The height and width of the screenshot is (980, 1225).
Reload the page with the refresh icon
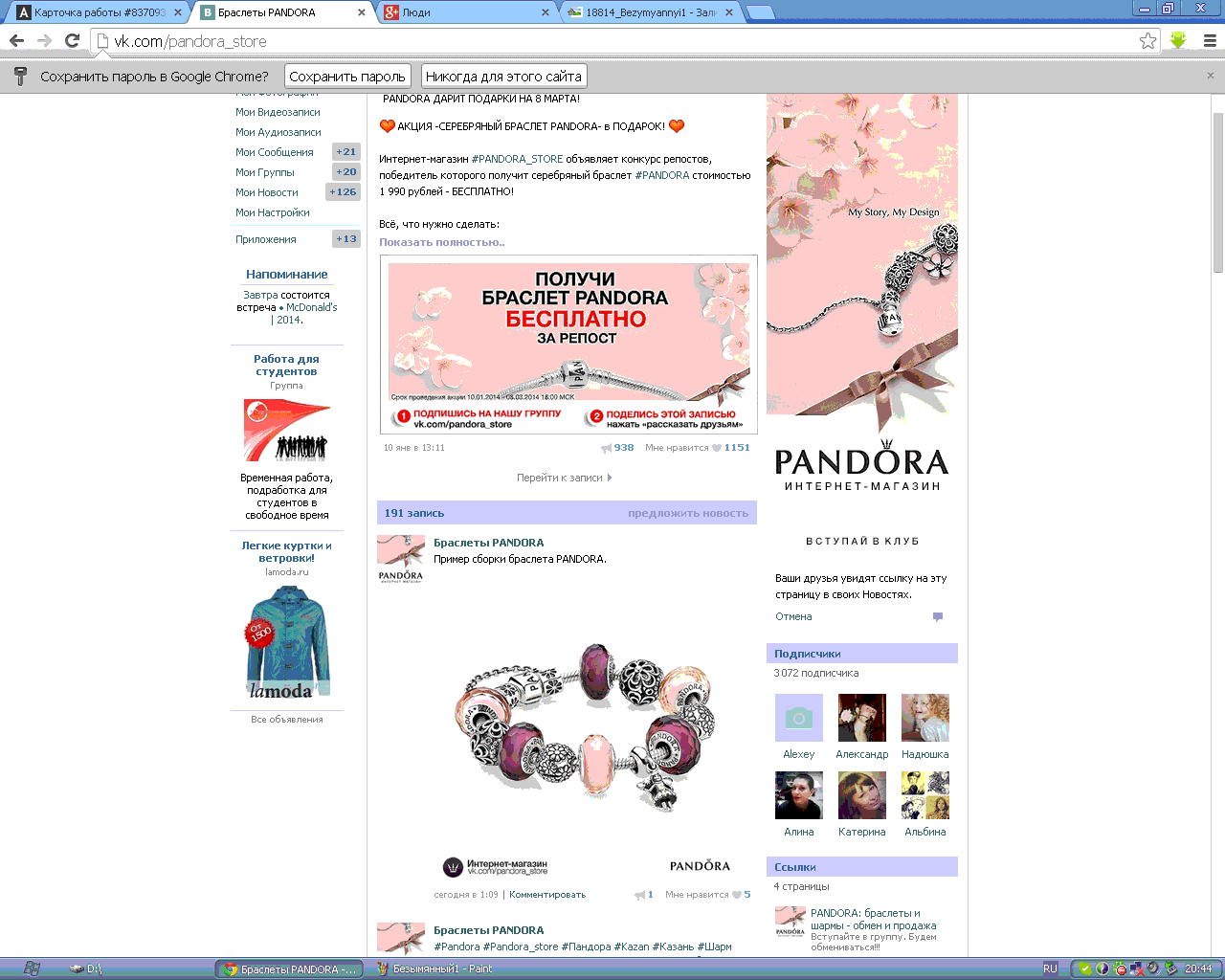coord(72,40)
